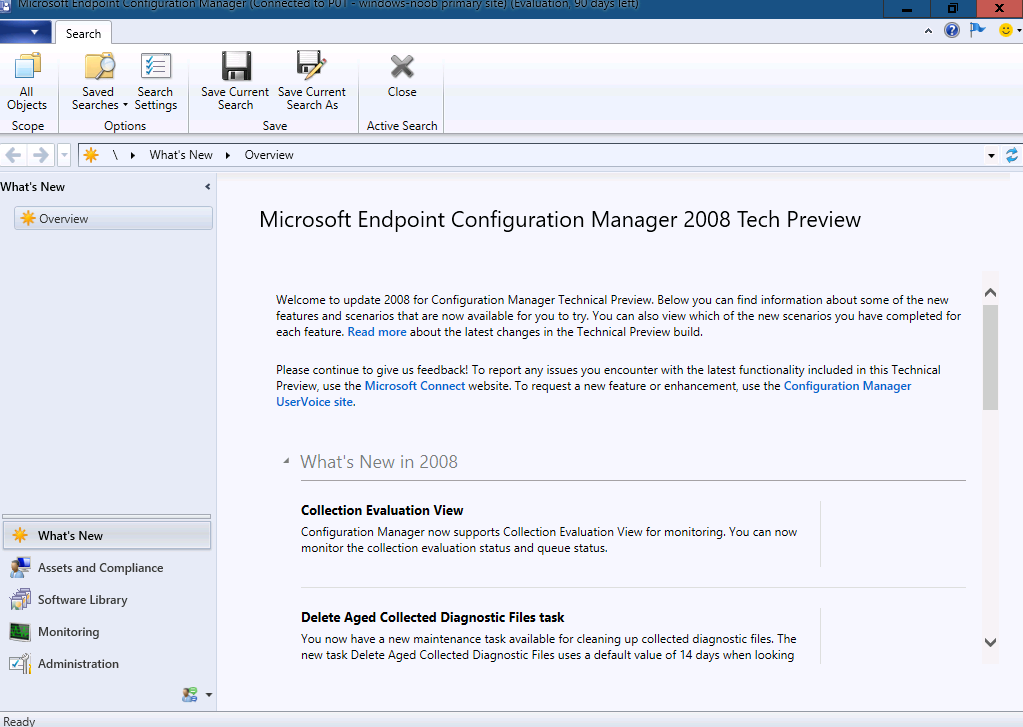The height and width of the screenshot is (727, 1023).
Task: Click the navigation pane options icon
Action: point(190,694)
